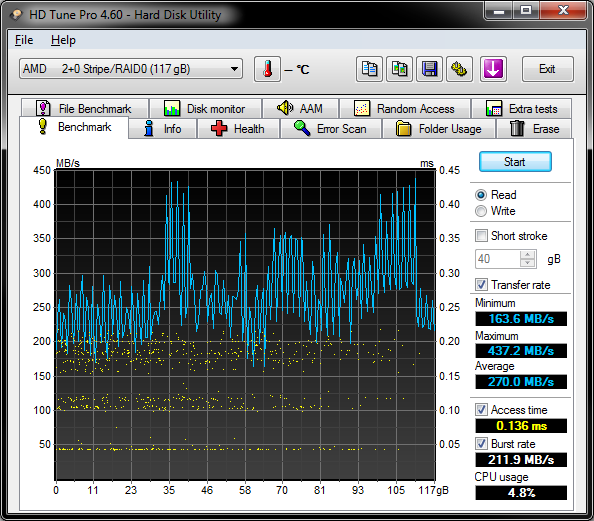Toggle the Access time checkbox

[x=481, y=410]
